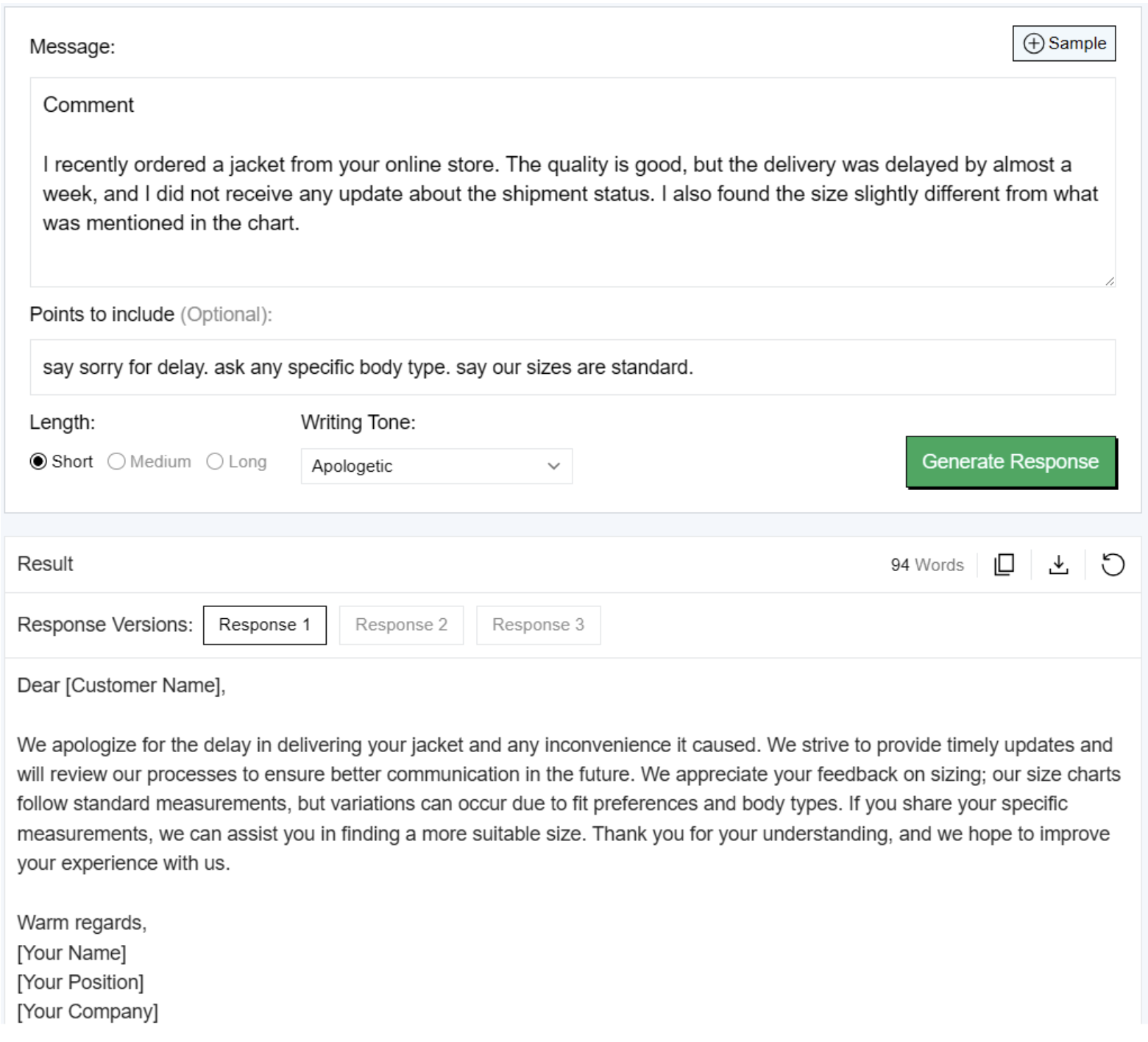Download the generated response

tap(1058, 564)
